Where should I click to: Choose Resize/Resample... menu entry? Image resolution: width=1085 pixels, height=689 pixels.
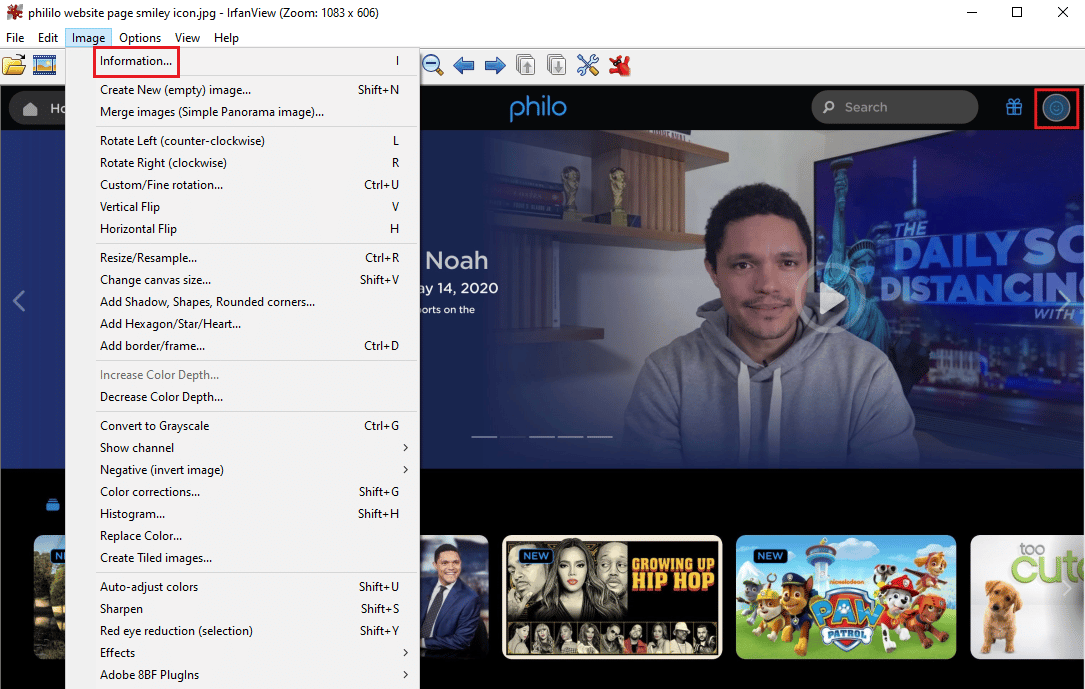pos(148,258)
